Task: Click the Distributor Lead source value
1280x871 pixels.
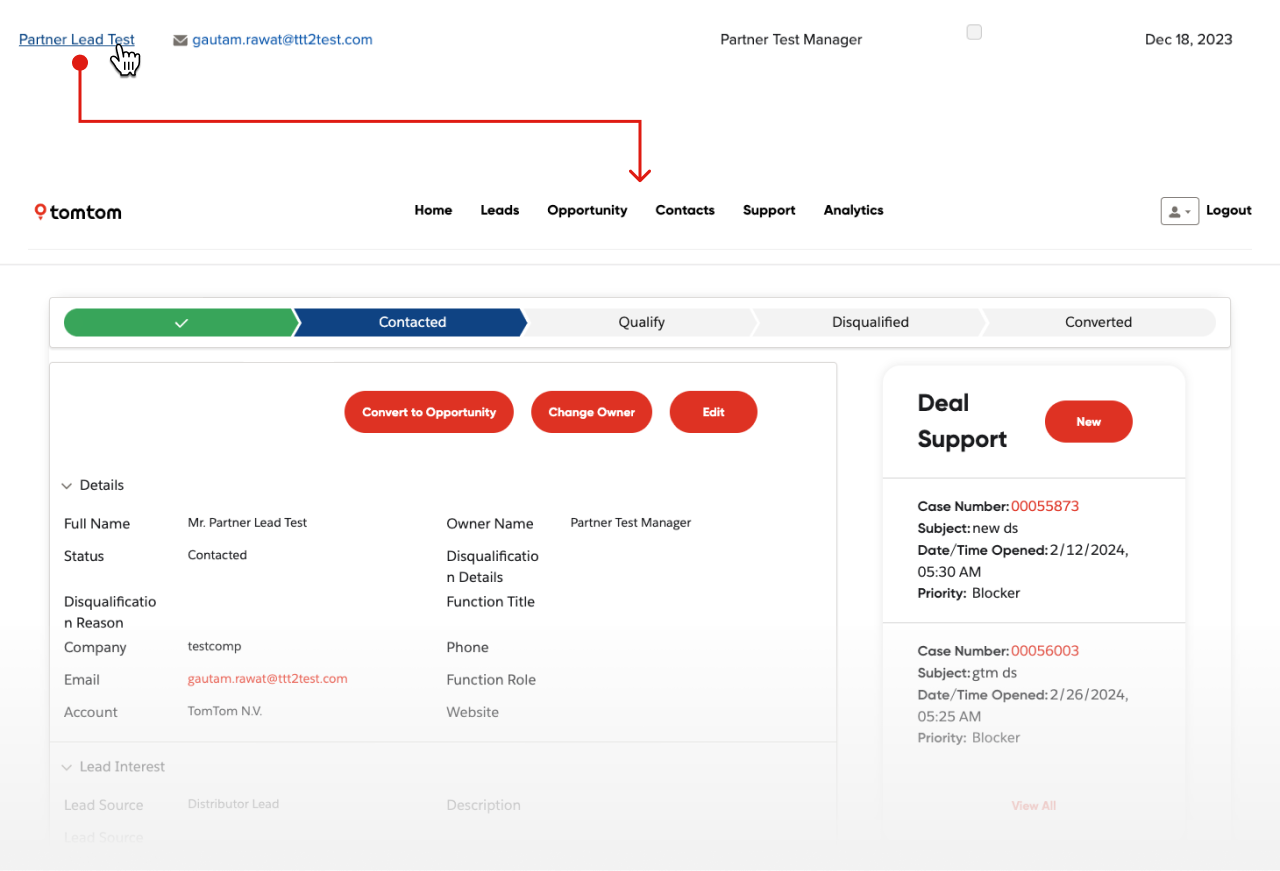Action: coord(233,804)
